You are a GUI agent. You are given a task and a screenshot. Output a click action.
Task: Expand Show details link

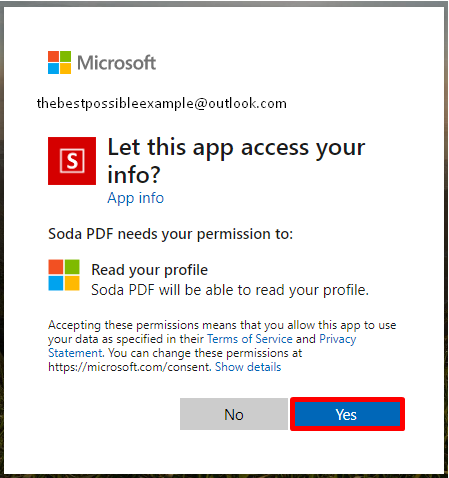pyautogui.click(x=248, y=367)
